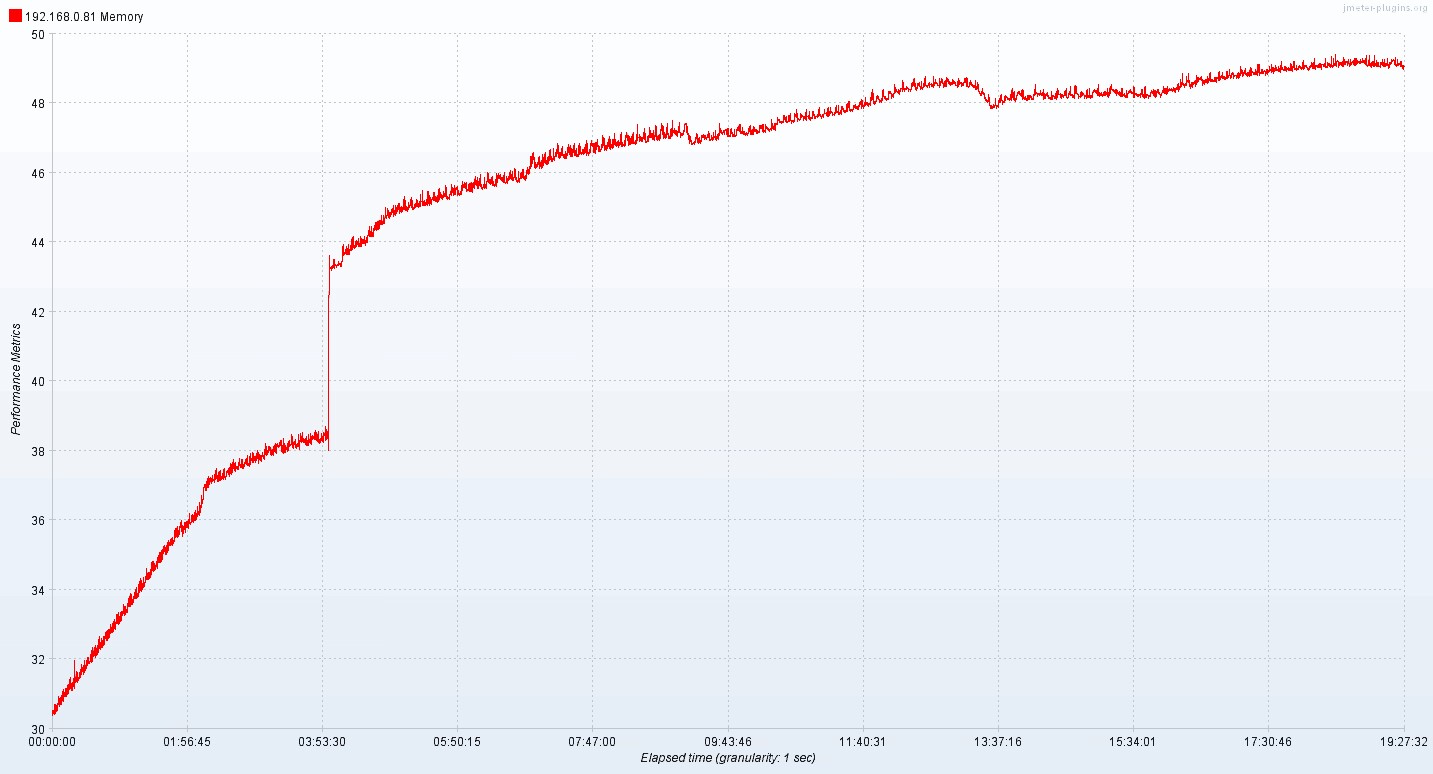
Task: Click the y-axis value 34
Action: pos(39,590)
